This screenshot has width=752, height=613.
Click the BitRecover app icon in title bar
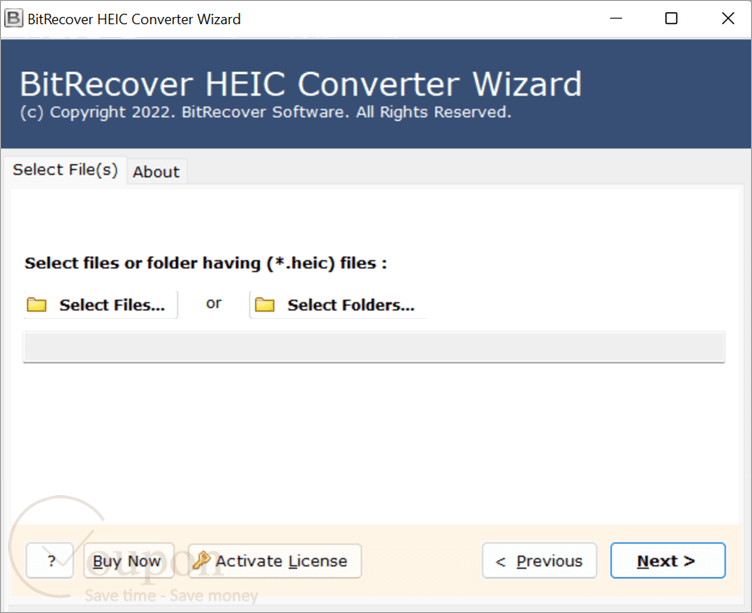click(x=13, y=19)
